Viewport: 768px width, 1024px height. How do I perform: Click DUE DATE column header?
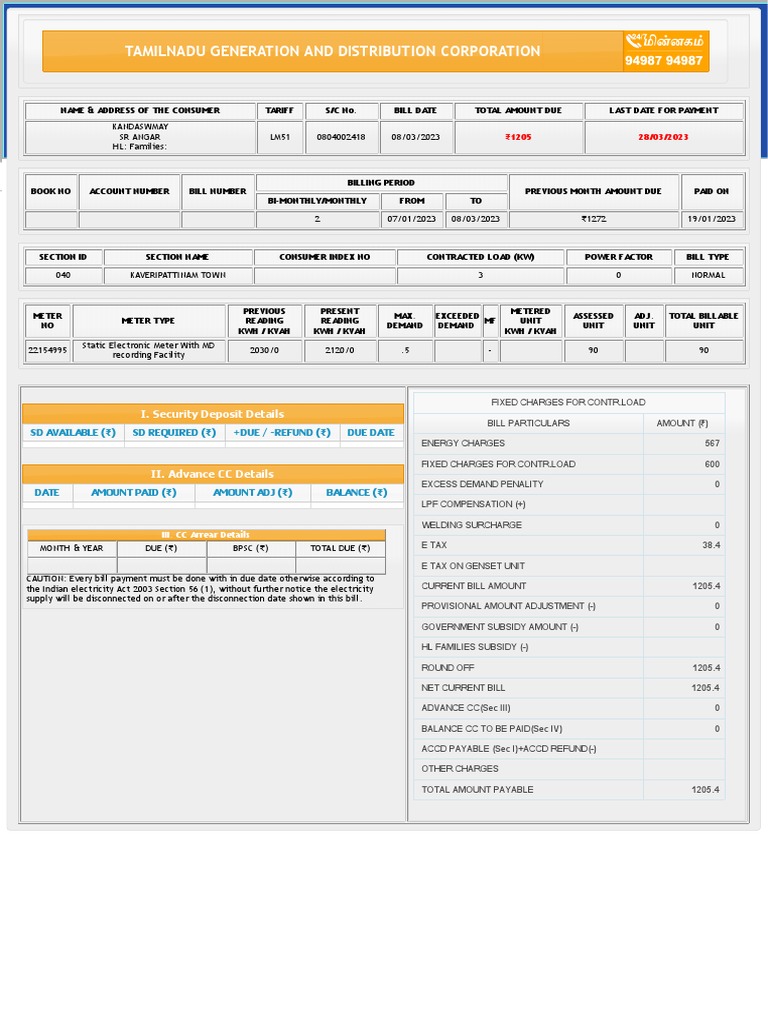pos(370,432)
